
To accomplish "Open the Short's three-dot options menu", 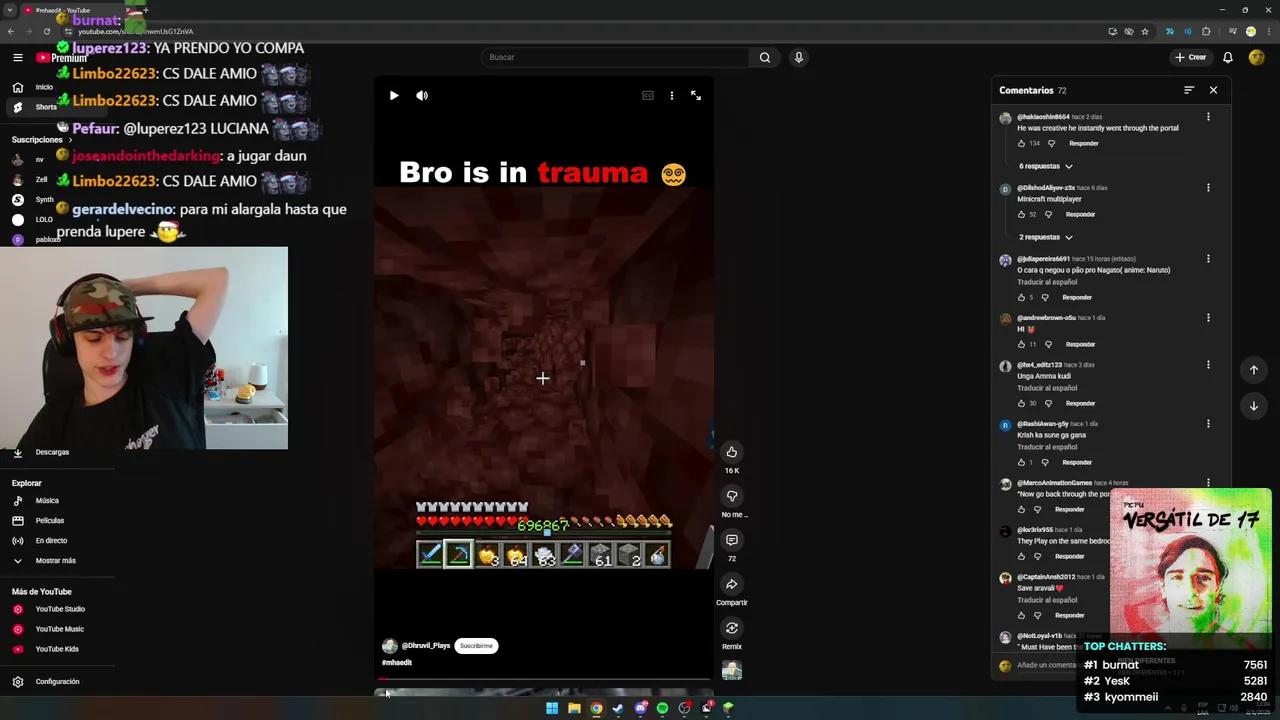I will coord(672,96).
